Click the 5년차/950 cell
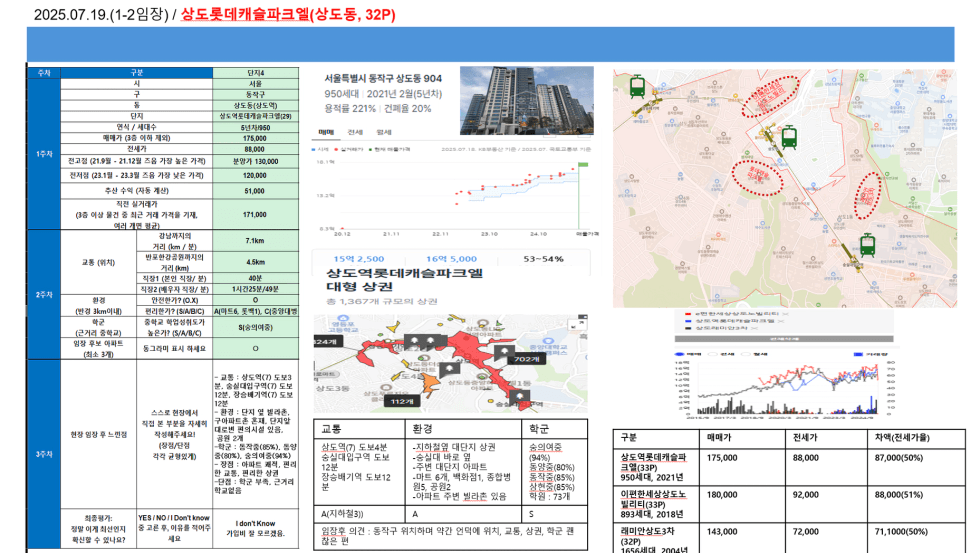Screen dimensions: 980x553 (x=256, y=127)
